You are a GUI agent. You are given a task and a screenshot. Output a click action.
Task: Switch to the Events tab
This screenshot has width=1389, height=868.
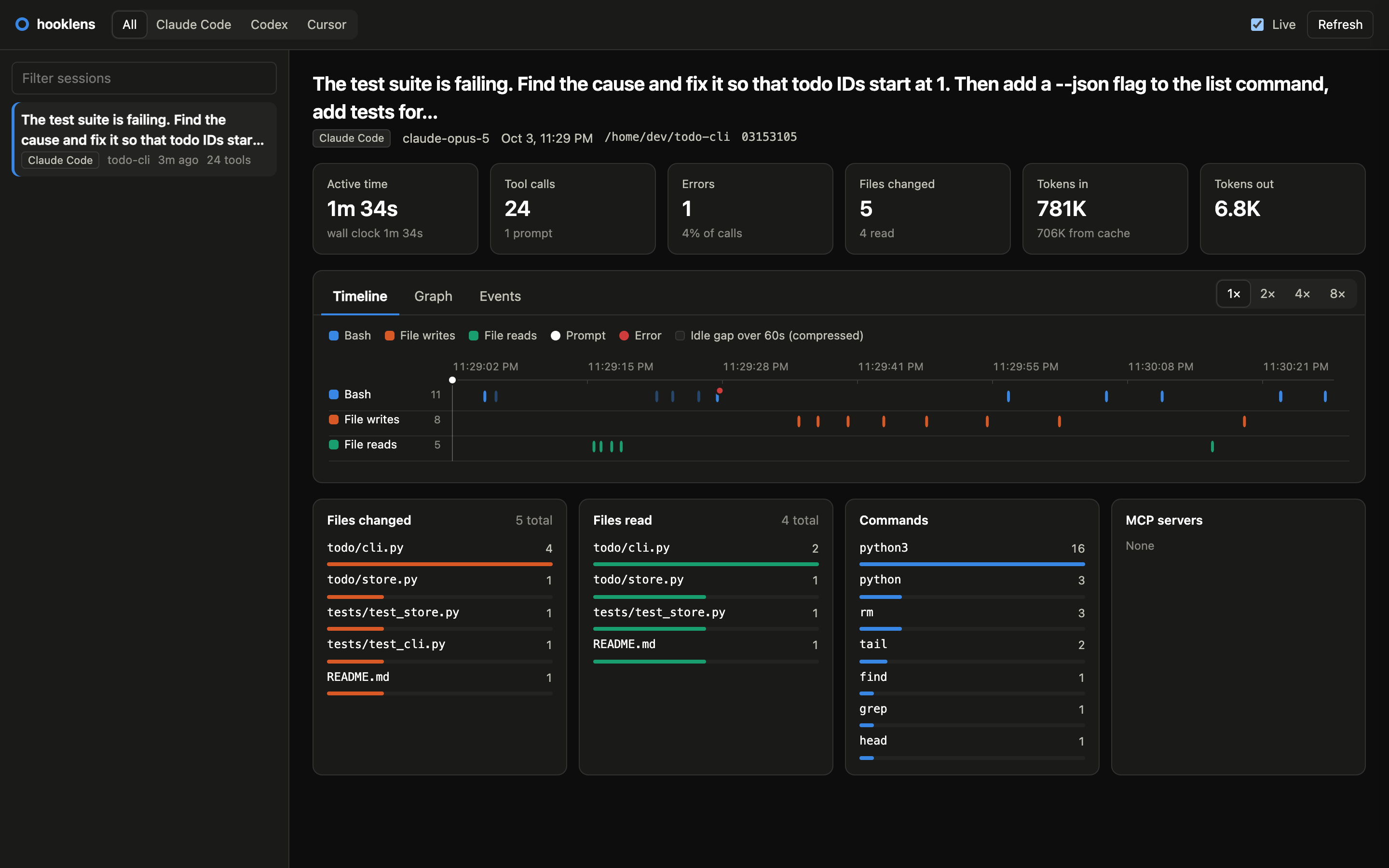[500, 296]
